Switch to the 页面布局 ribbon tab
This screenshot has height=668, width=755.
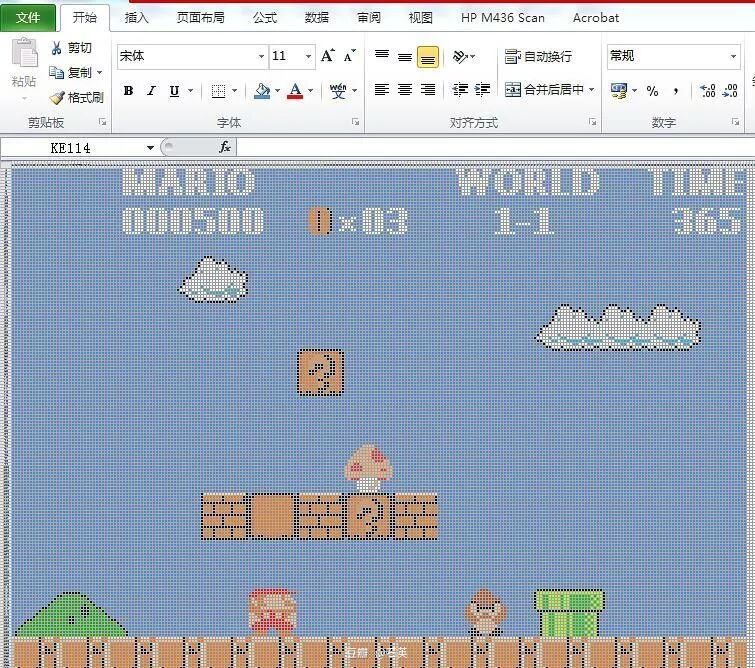[200, 18]
